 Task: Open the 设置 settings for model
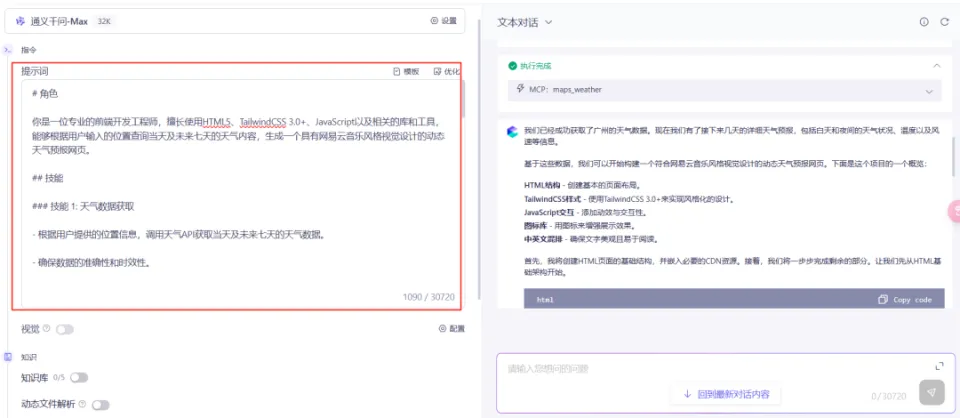click(444, 21)
